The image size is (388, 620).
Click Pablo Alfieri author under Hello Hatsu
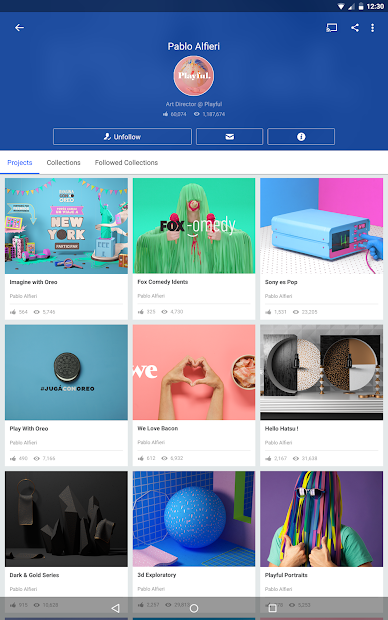tap(278, 442)
